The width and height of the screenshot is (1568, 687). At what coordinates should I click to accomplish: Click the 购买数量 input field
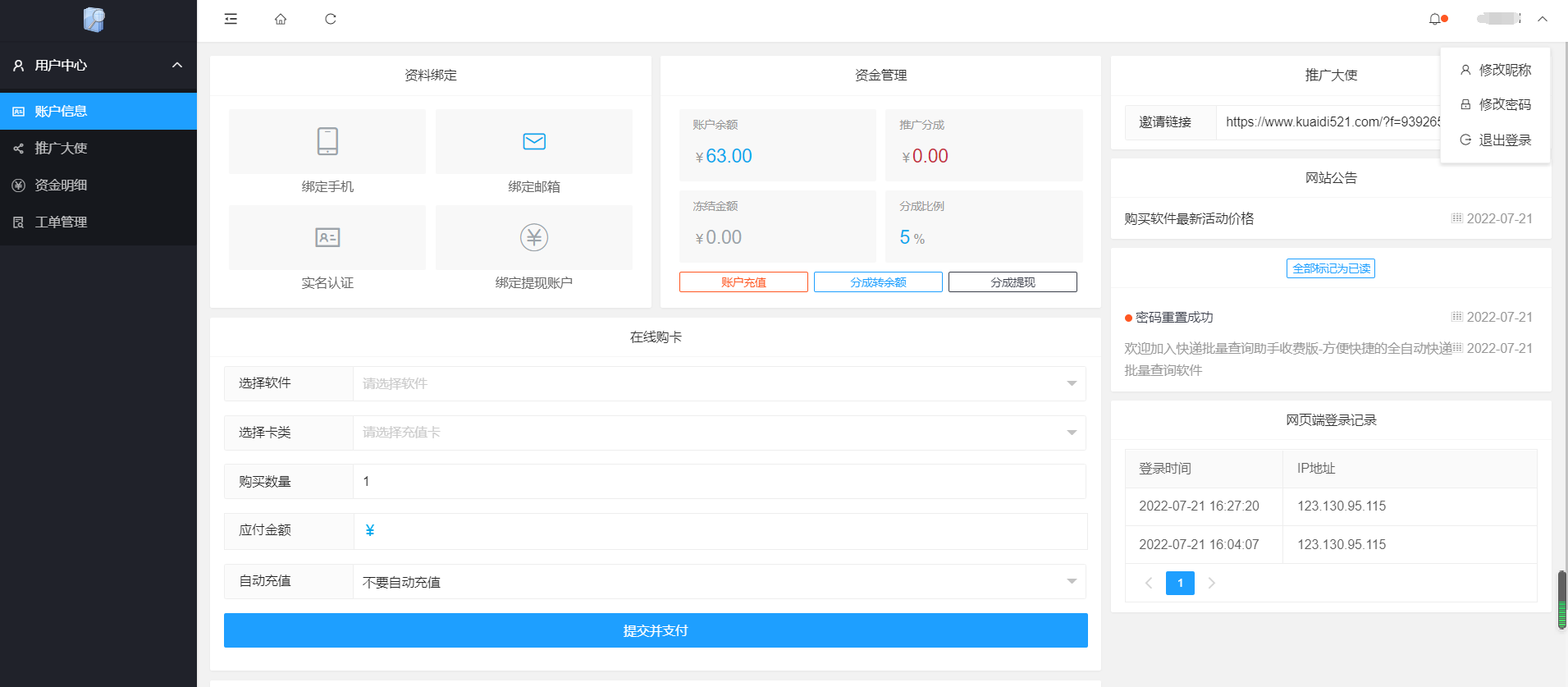(719, 482)
